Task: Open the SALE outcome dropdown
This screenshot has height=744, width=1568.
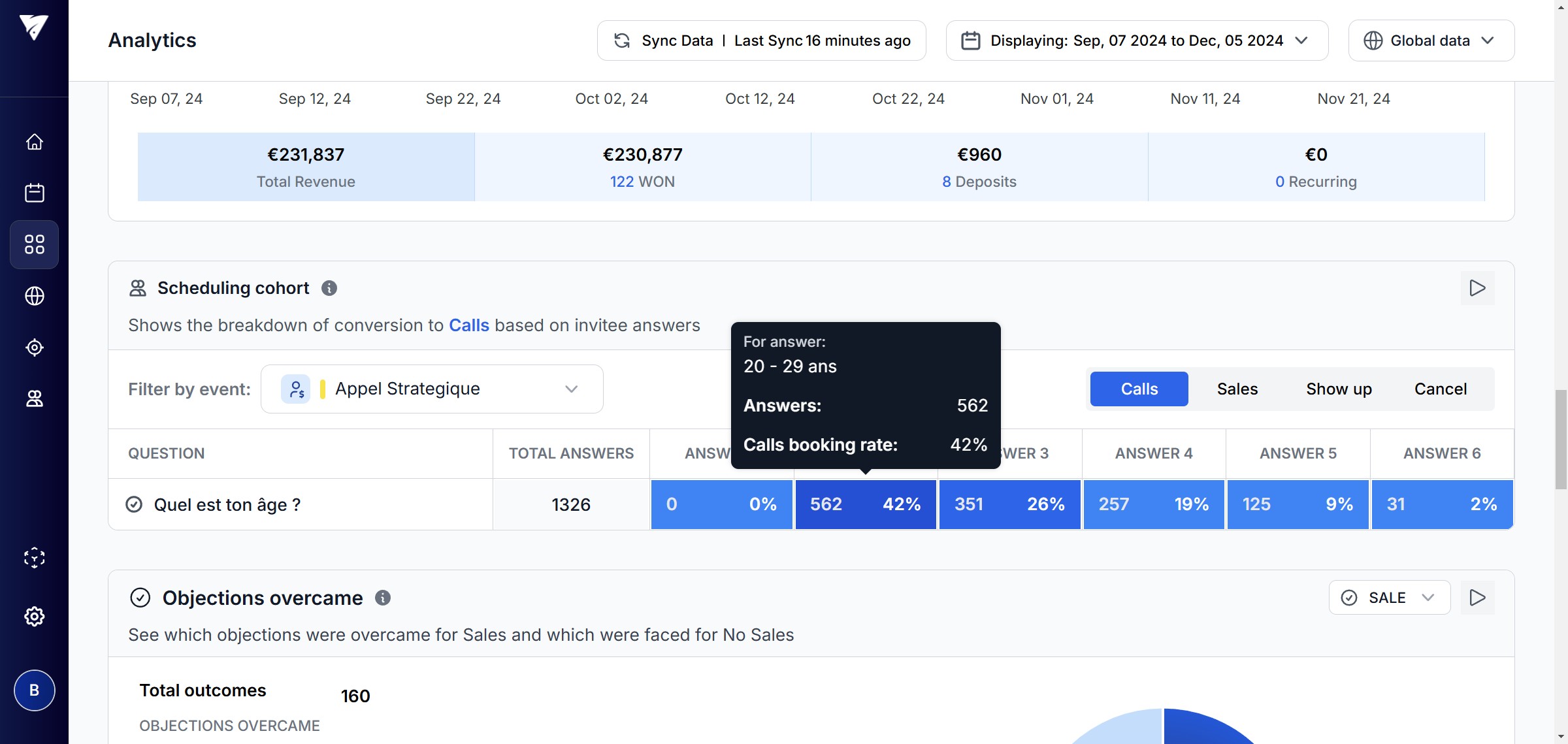Action: 1389,598
